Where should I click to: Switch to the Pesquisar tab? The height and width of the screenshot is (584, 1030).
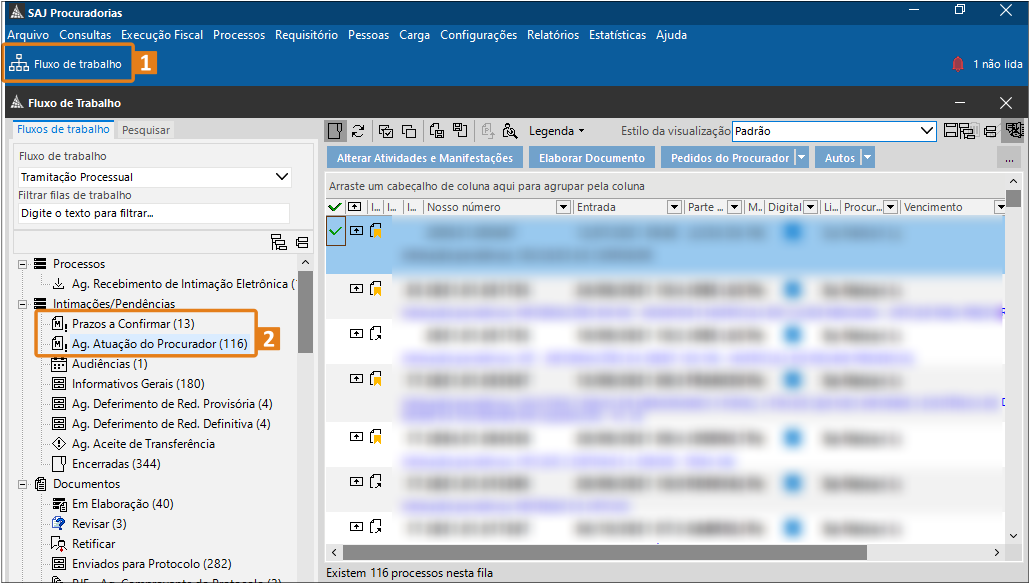146,130
